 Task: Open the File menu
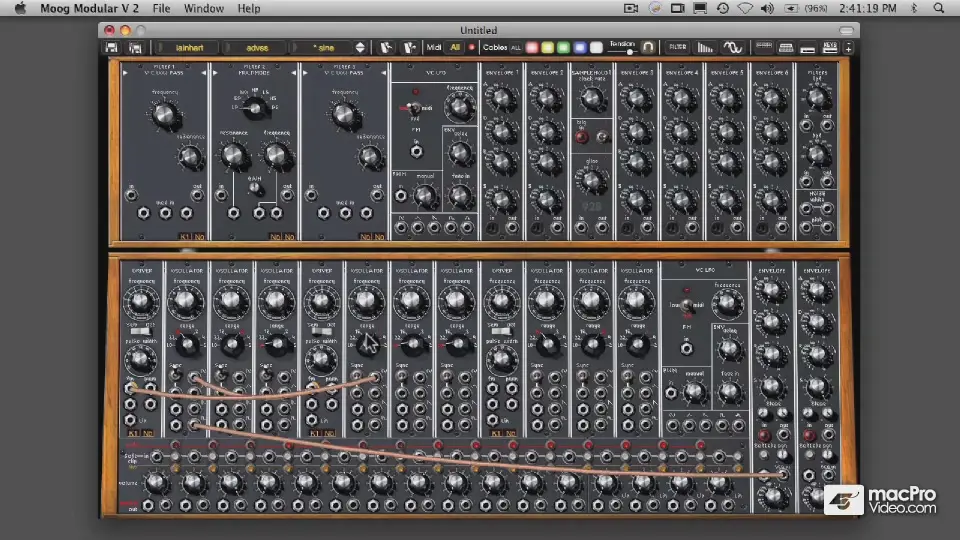tap(161, 8)
